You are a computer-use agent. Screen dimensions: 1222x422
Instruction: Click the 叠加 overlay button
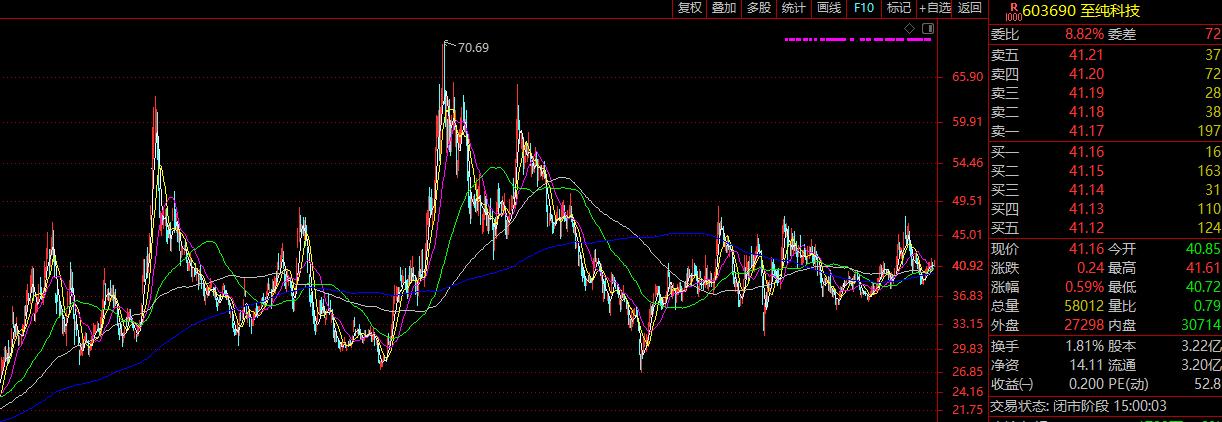pos(723,8)
